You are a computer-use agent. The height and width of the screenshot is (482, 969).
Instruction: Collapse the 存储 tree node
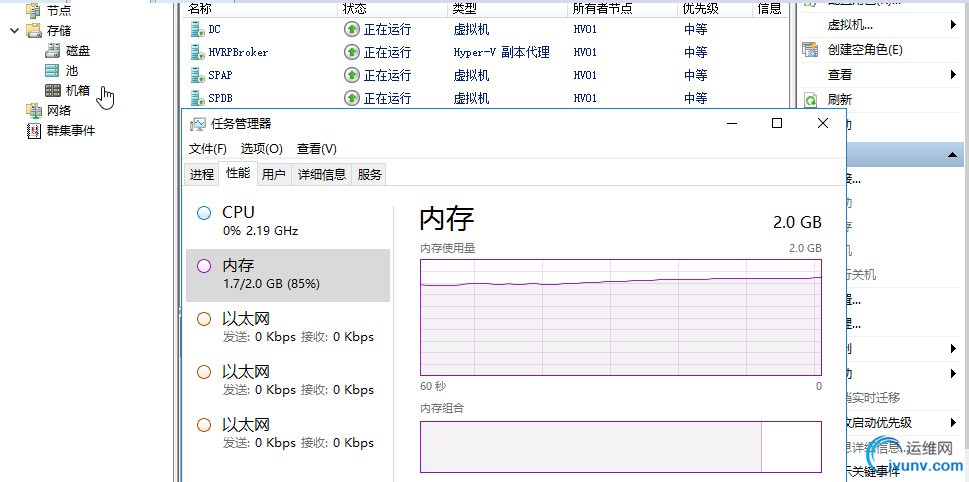(15, 30)
